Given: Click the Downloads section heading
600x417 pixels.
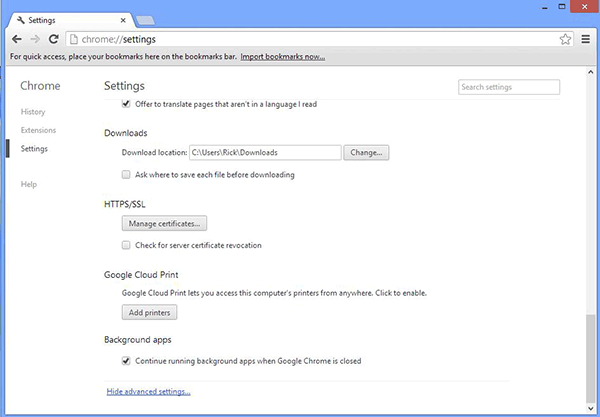Looking at the screenshot, I should 126,133.
